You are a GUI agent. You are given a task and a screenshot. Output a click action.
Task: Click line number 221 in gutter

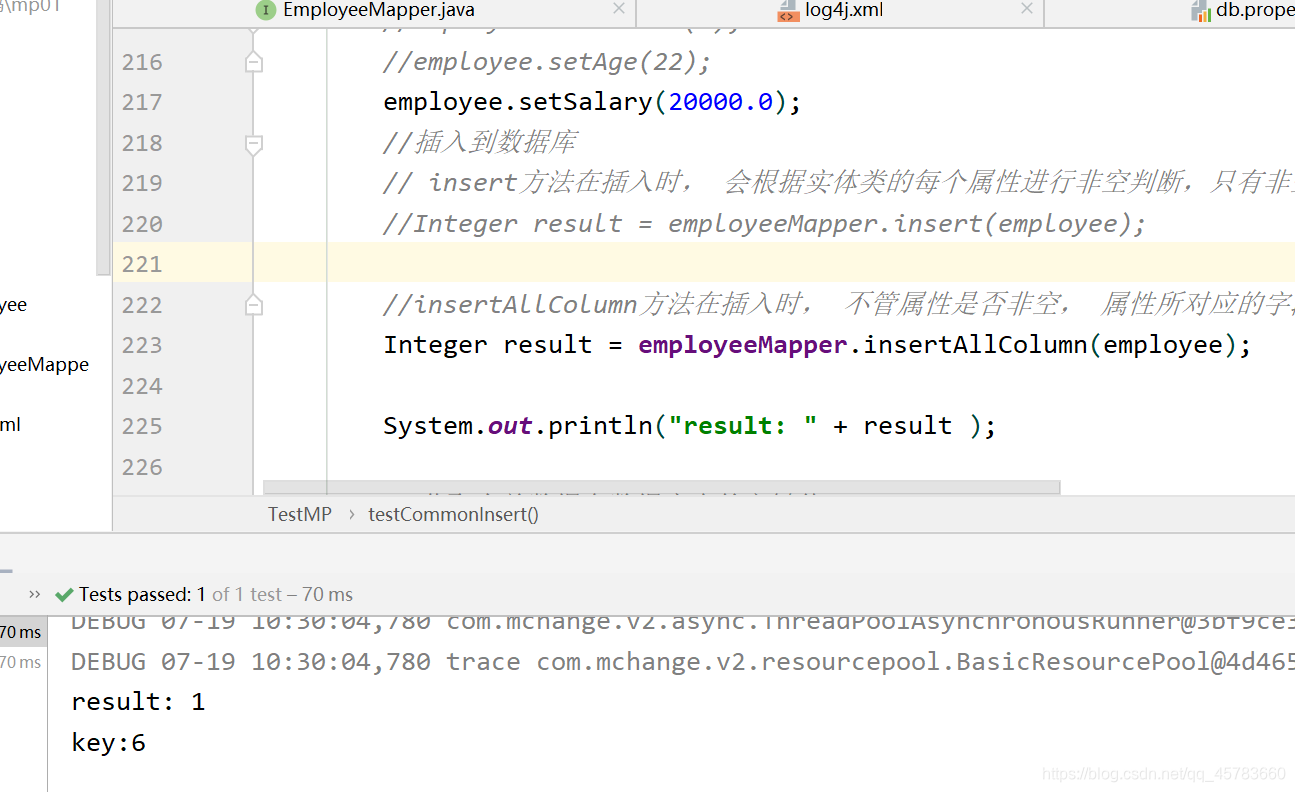pyautogui.click(x=142, y=264)
